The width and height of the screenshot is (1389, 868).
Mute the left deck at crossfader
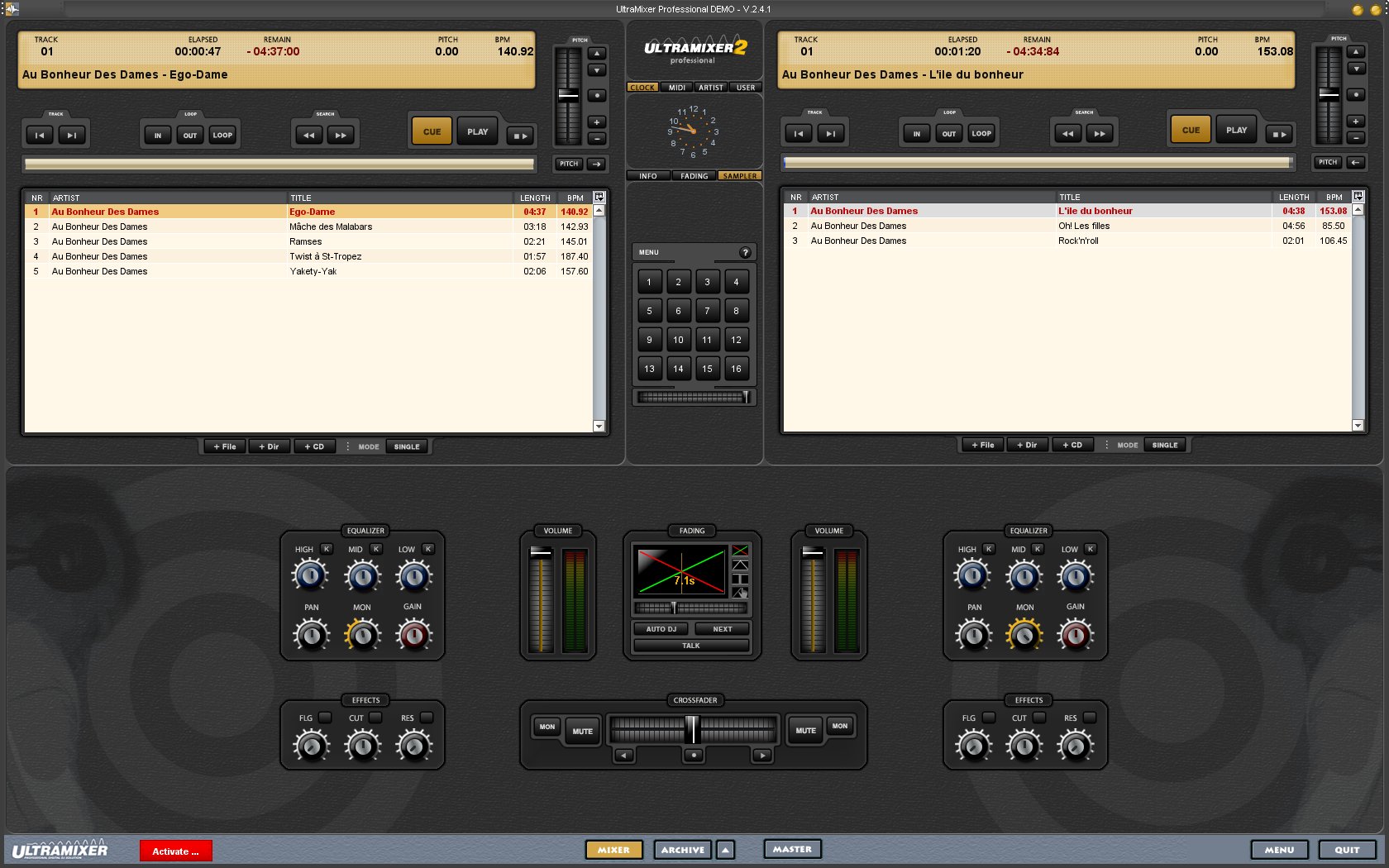tap(582, 731)
